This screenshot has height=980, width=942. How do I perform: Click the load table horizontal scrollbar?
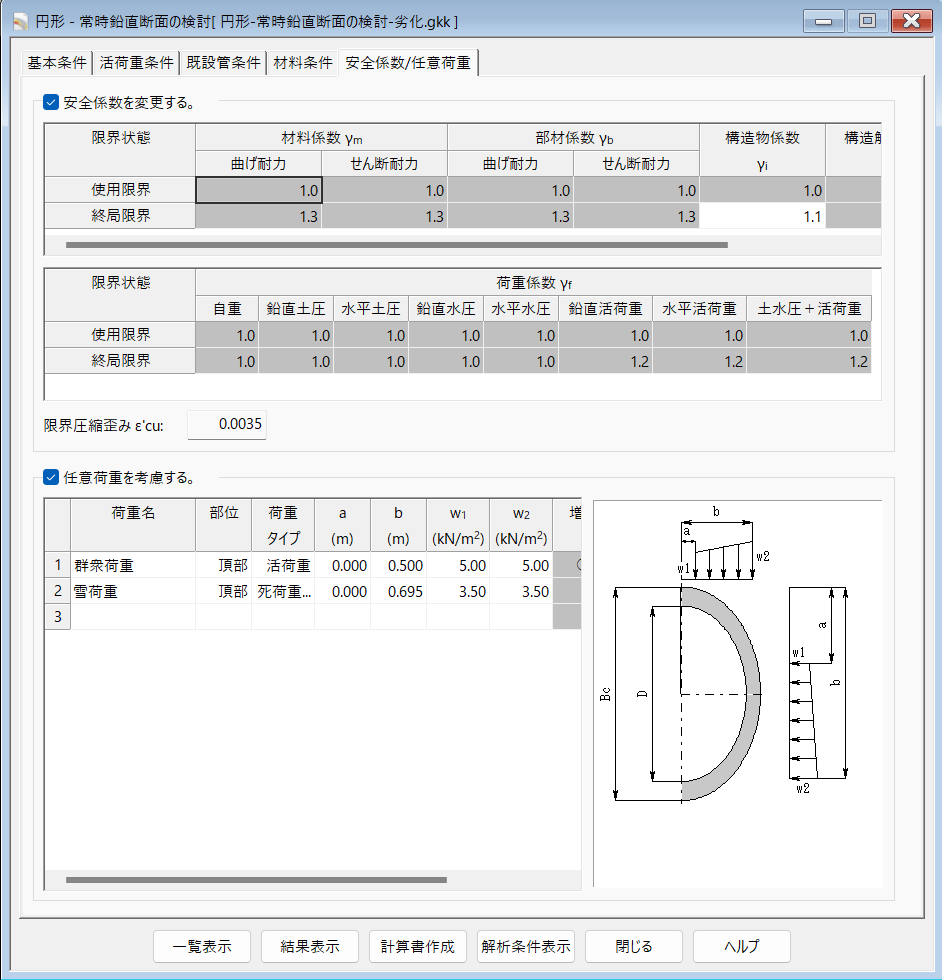(x=256, y=880)
